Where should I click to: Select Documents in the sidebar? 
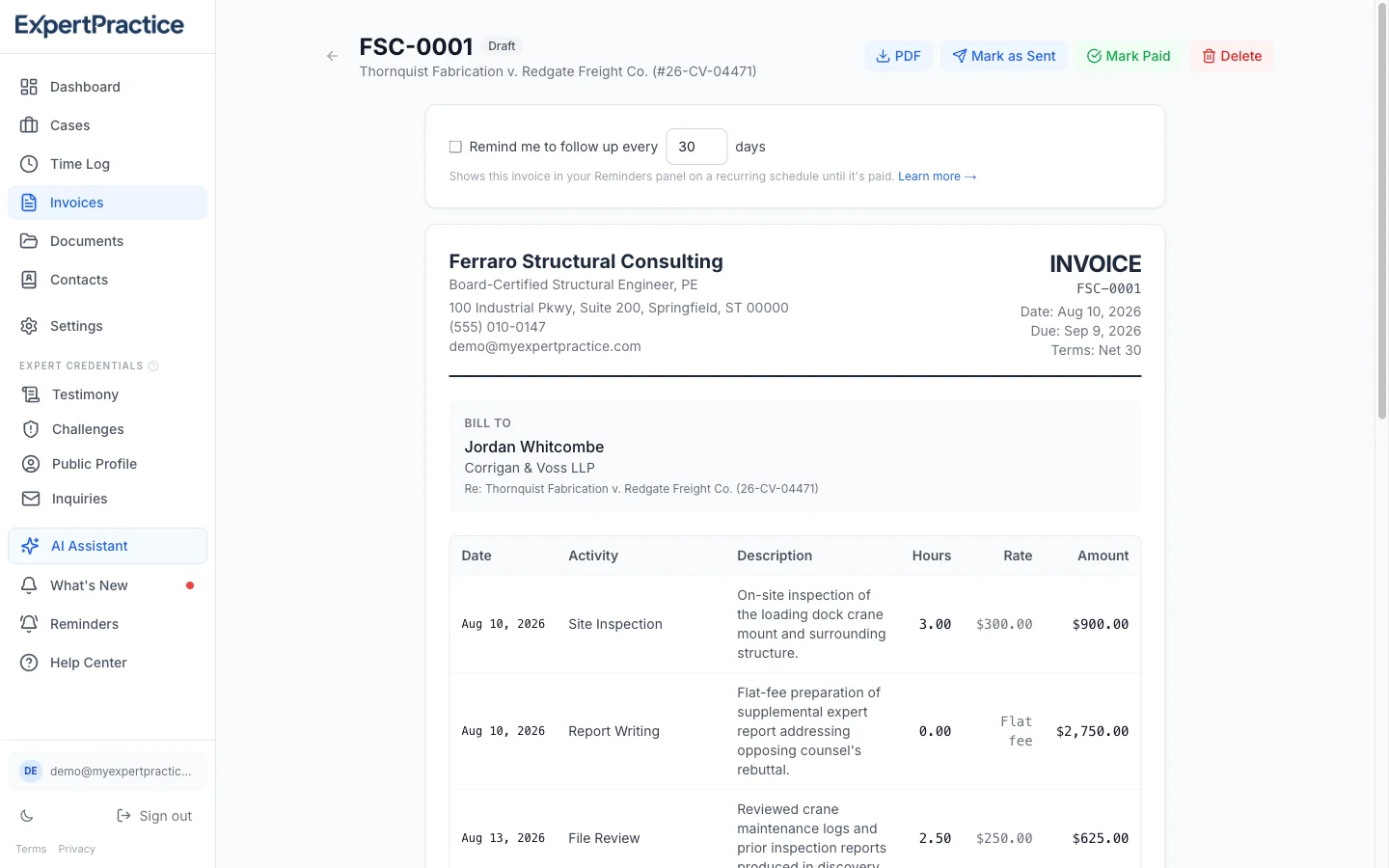pyautogui.click(x=107, y=241)
